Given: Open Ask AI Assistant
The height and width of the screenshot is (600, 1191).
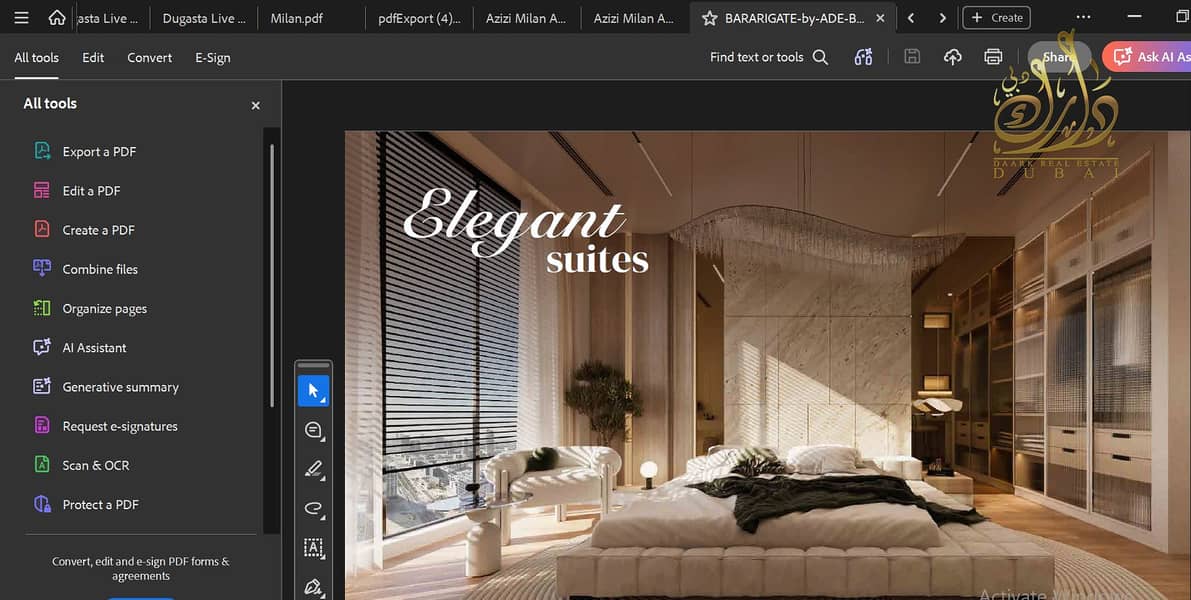Looking at the screenshot, I should pyautogui.click(x=1150, y=56).
